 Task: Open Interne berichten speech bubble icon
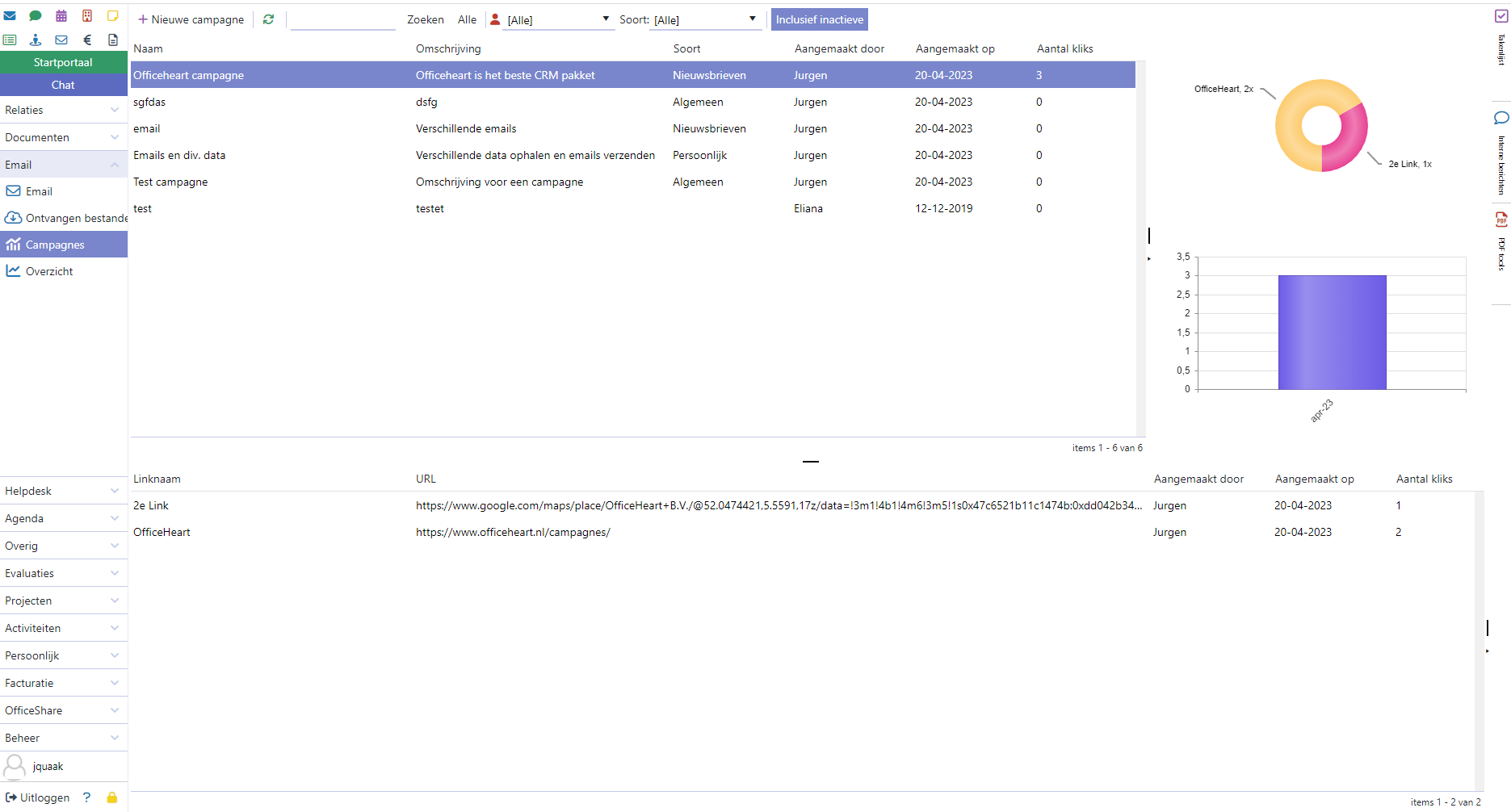point(1501,118)
